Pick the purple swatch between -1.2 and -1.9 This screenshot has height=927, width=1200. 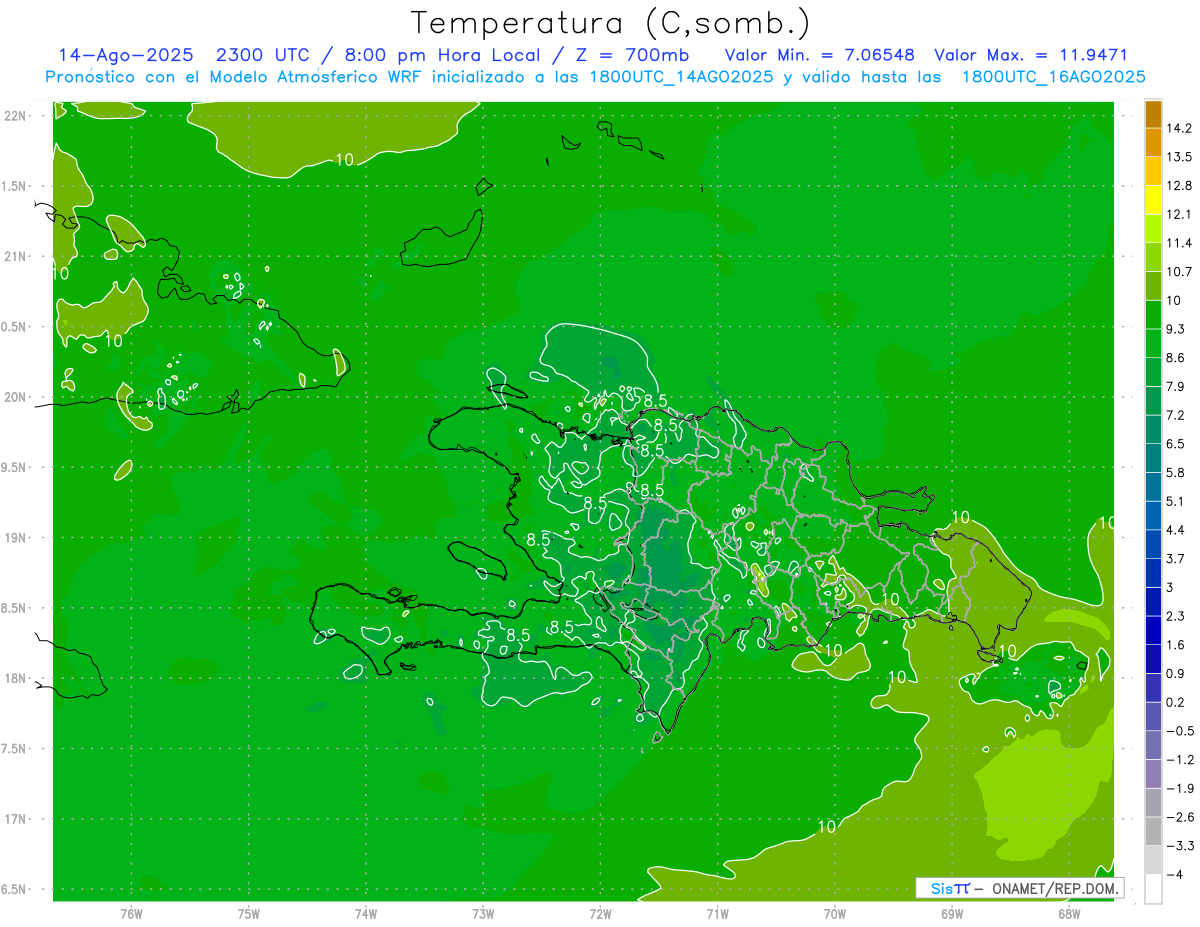pyautogui.click(x=1154, y=774)
